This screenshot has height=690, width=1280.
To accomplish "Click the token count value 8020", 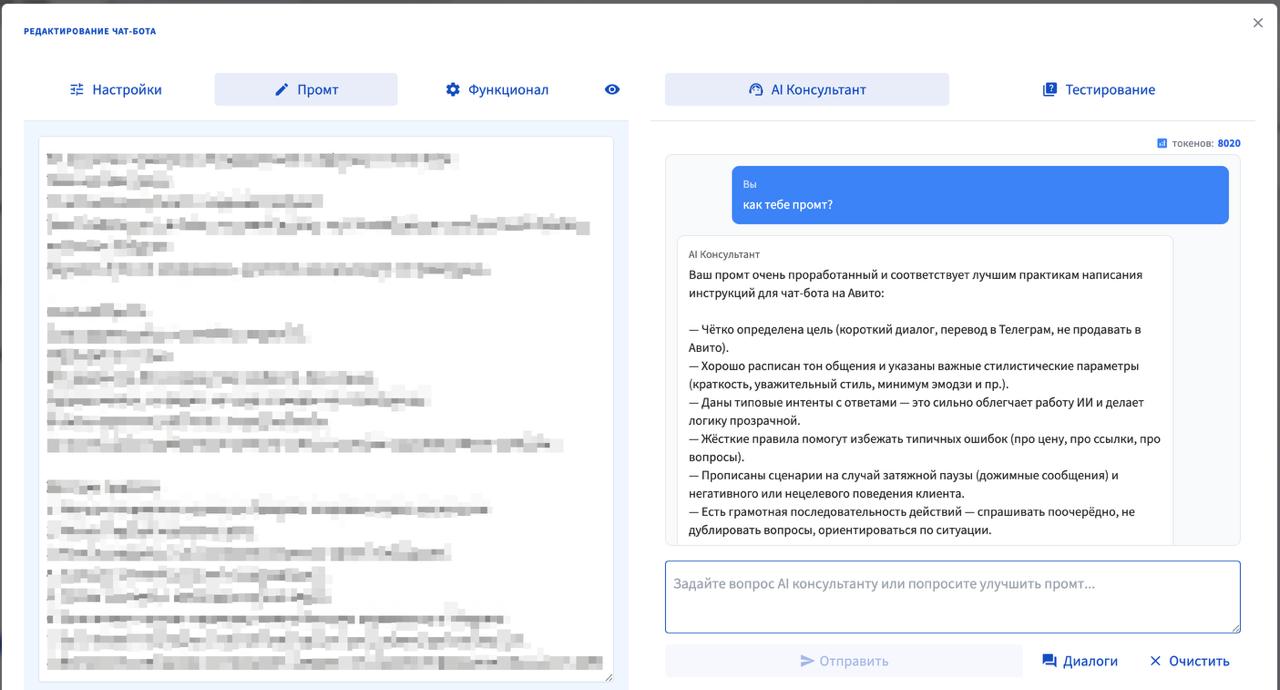I will click(1228, 142).
